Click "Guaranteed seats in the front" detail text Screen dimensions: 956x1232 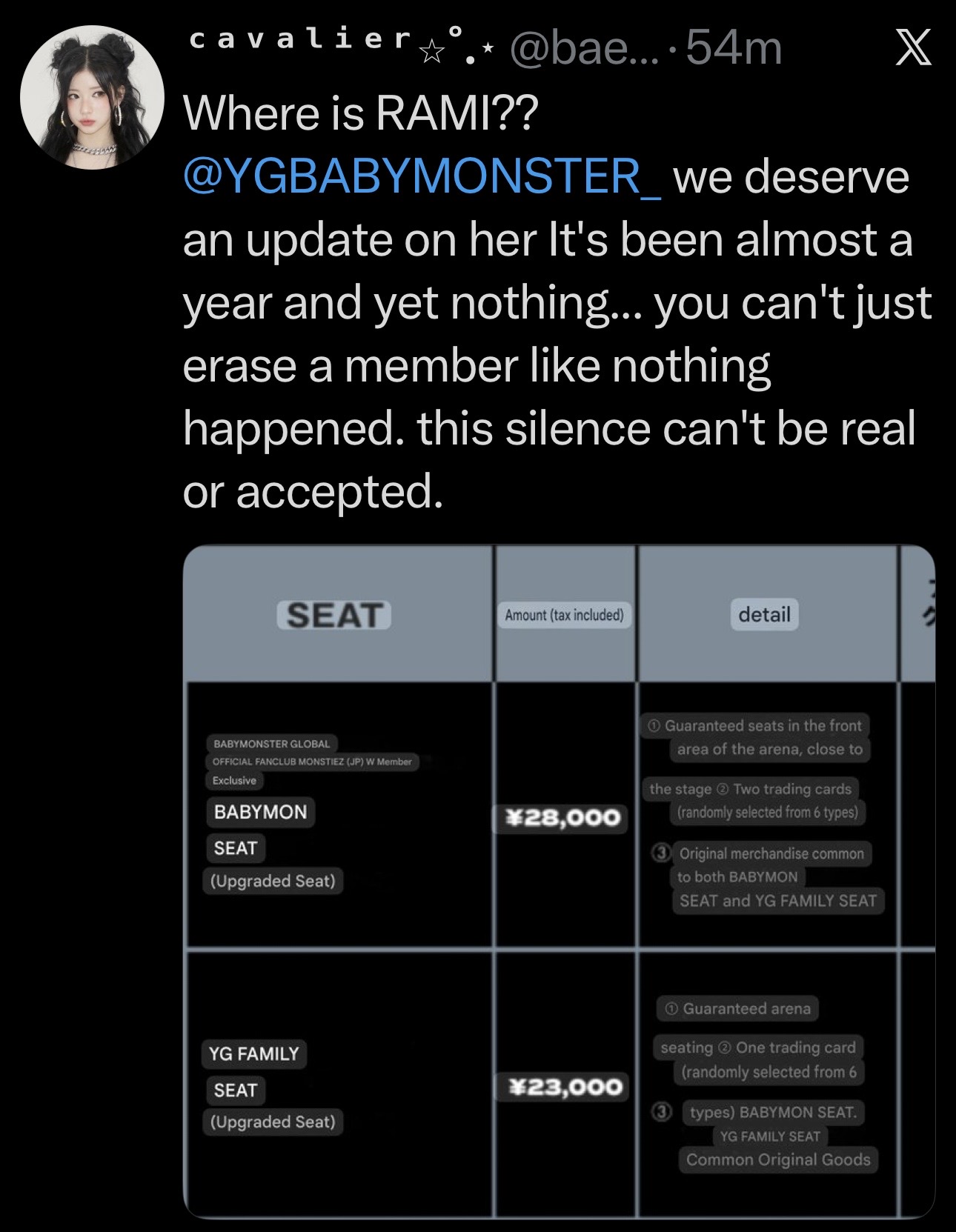click(x=763, y=725)
